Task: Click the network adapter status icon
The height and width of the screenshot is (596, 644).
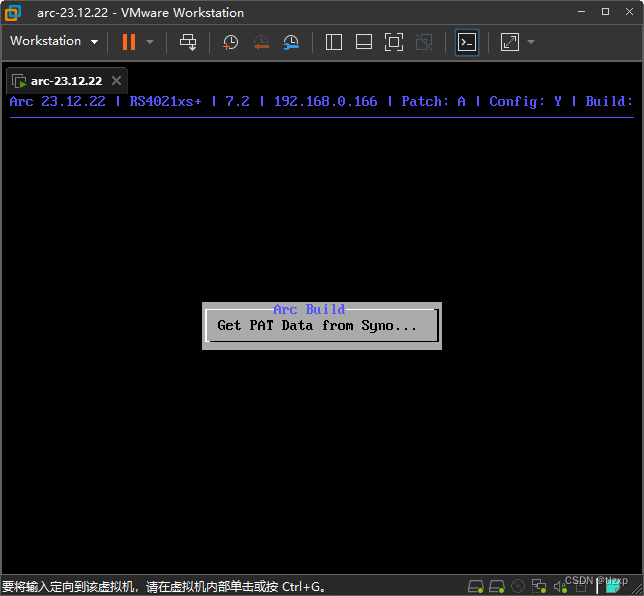Action: point(539,586)
